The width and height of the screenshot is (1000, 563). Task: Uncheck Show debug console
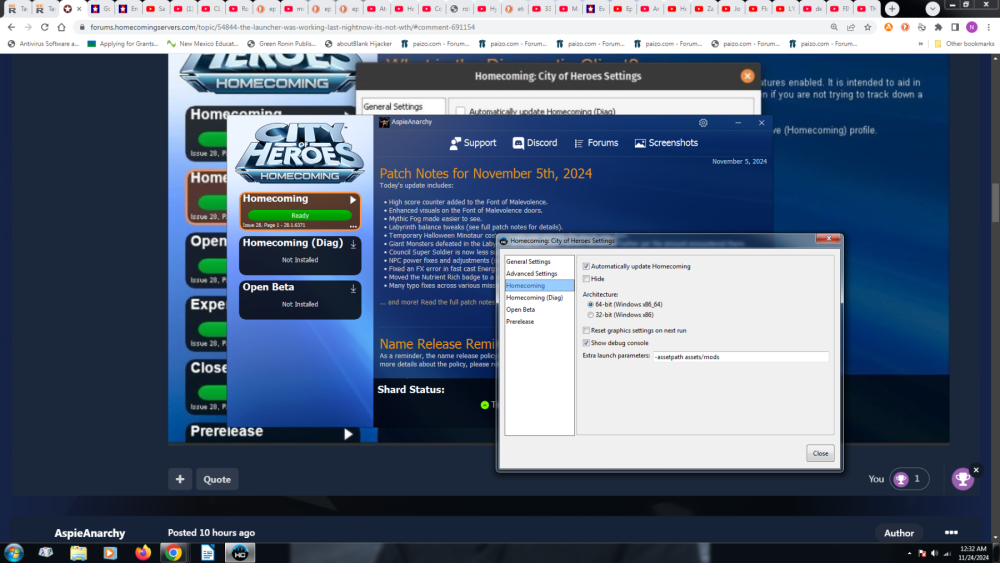(x=586, y=343)
